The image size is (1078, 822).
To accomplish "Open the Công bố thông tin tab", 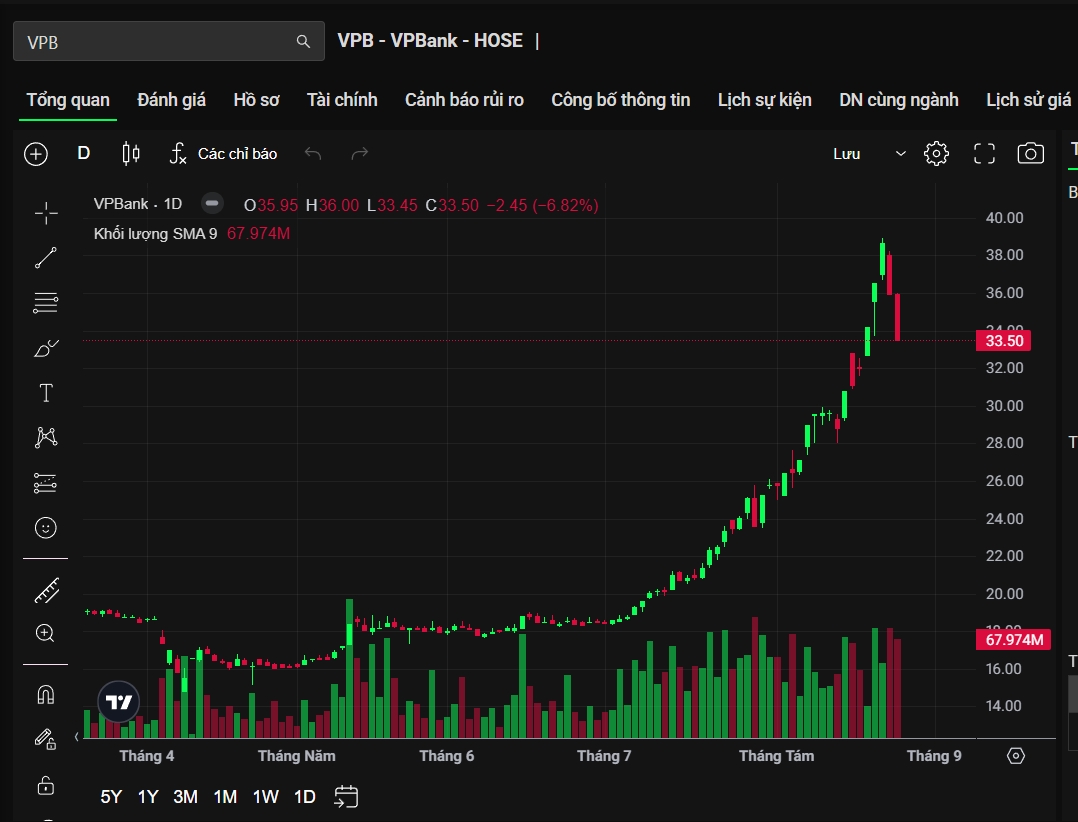I will coord(621,100).
